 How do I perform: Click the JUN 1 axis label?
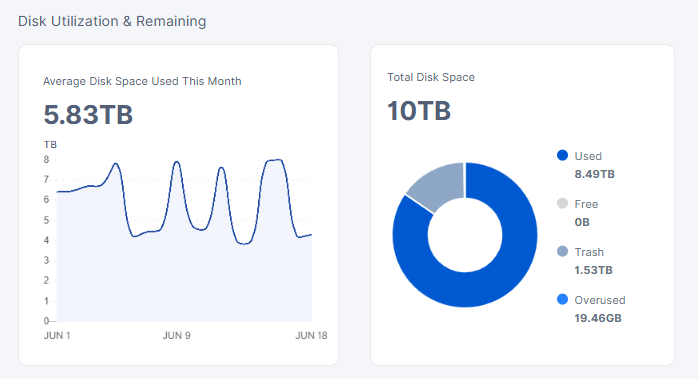(x=57, y=336)
